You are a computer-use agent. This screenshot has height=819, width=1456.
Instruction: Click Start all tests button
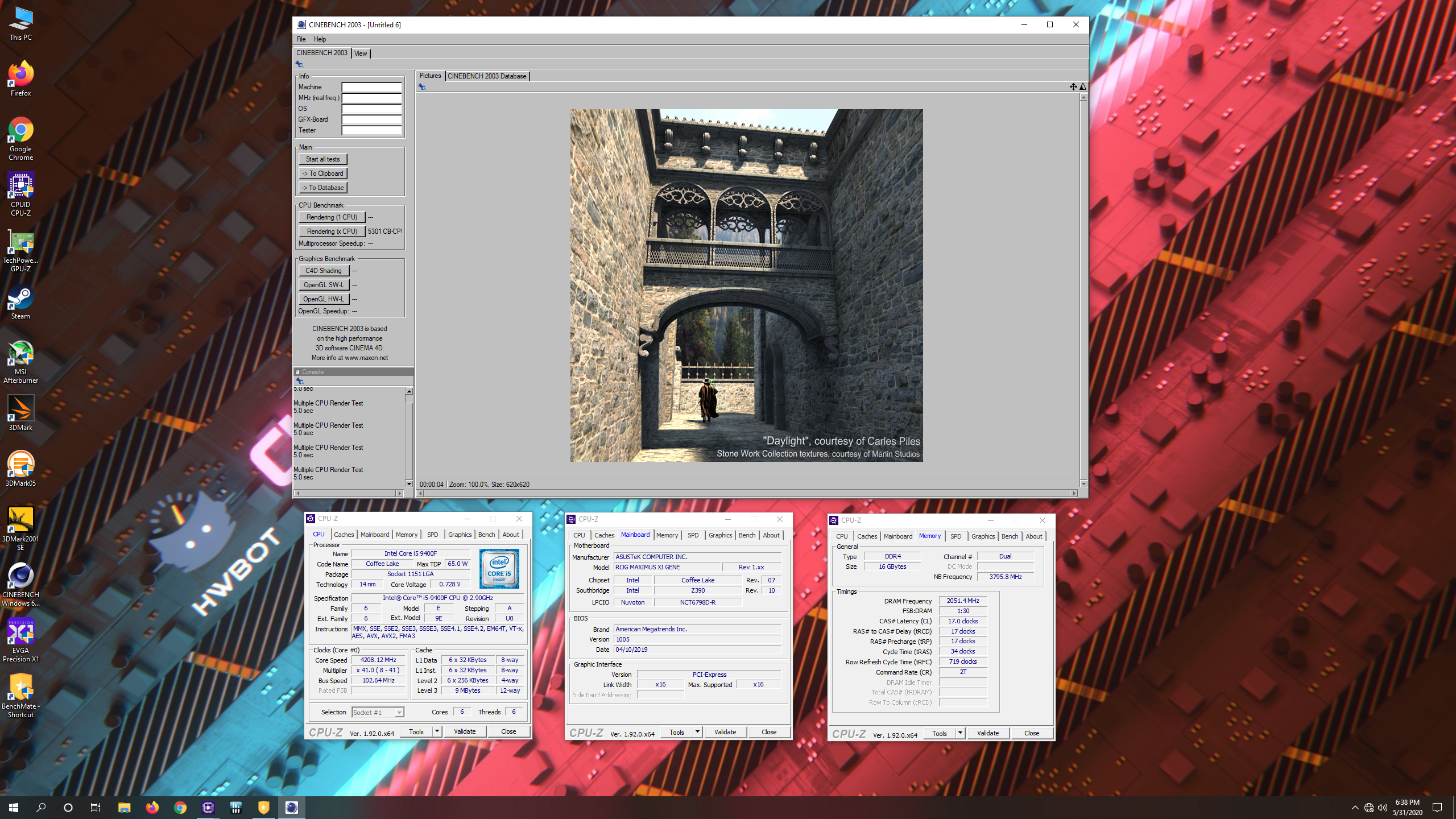tap(322, 159)
